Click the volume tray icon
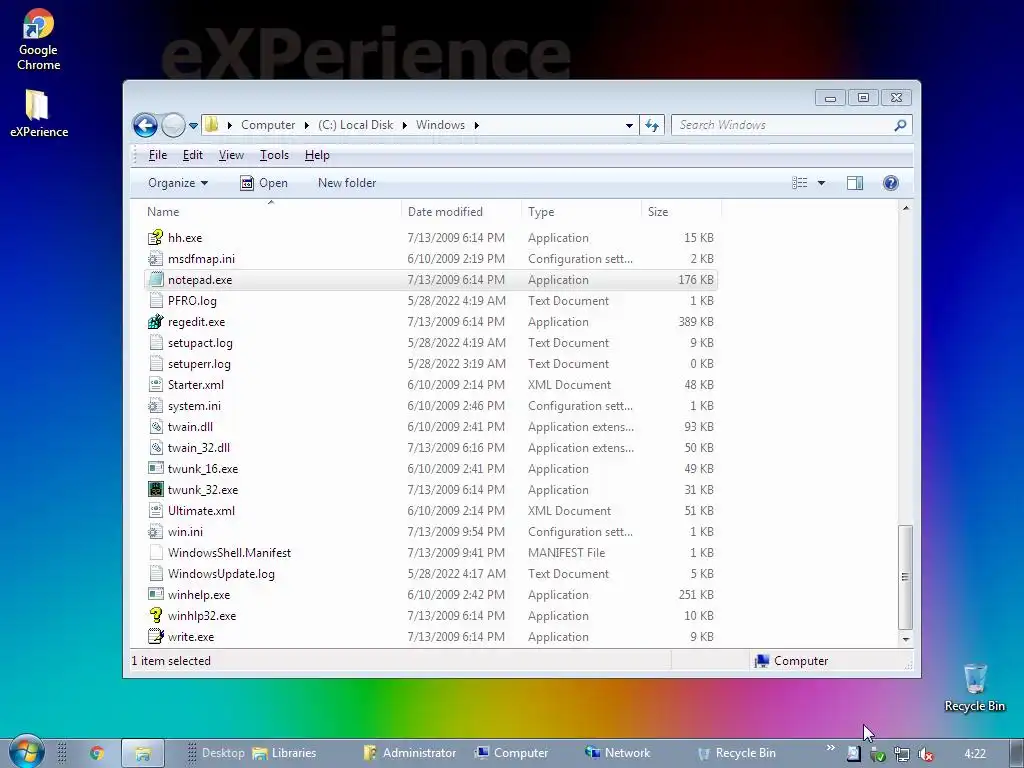The height and width of the screenshot is (768, 1024). [x=926, y=754]
